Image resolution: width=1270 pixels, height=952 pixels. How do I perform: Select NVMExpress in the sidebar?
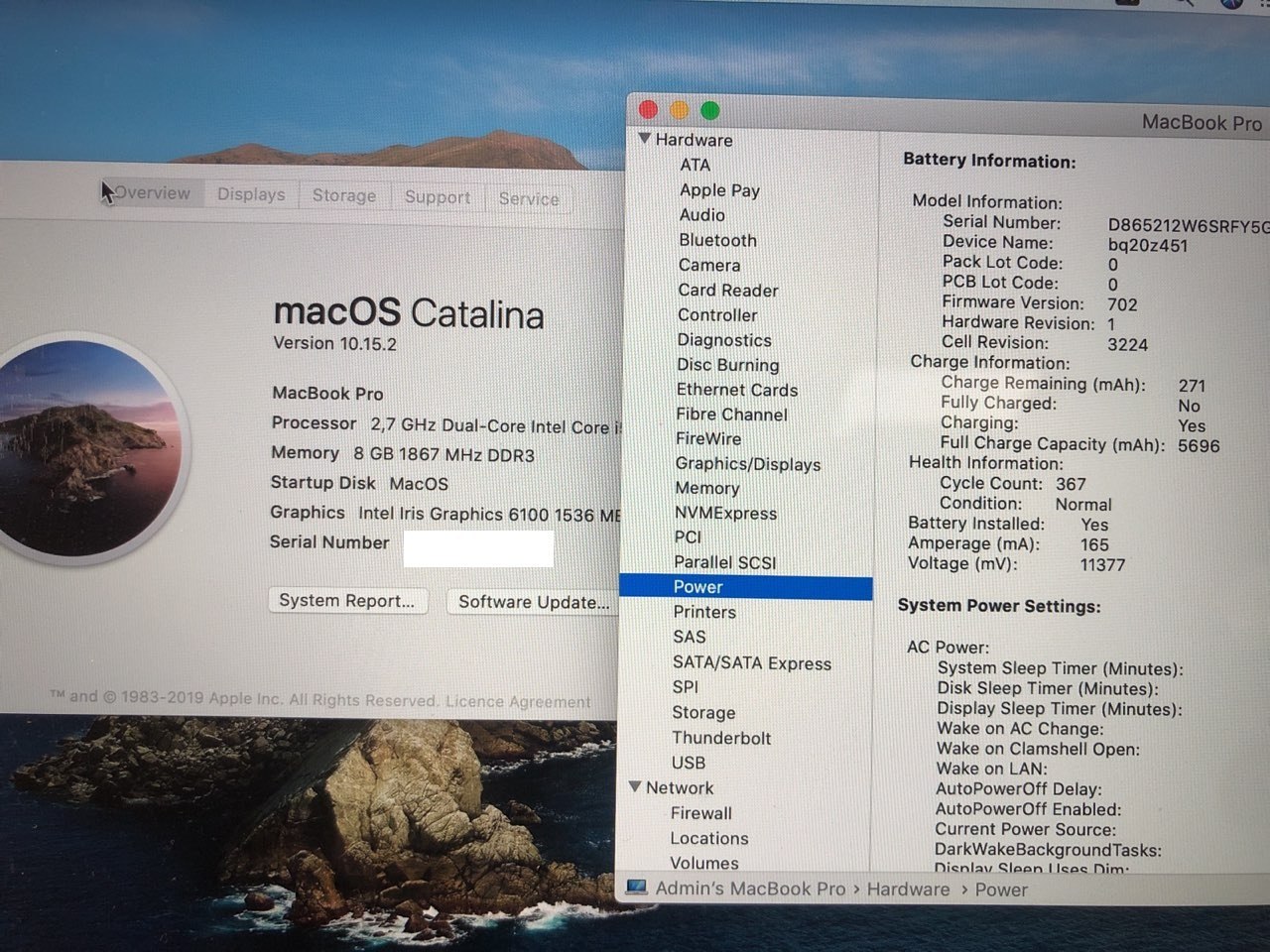pyautogui.click(x=725, y=513)
